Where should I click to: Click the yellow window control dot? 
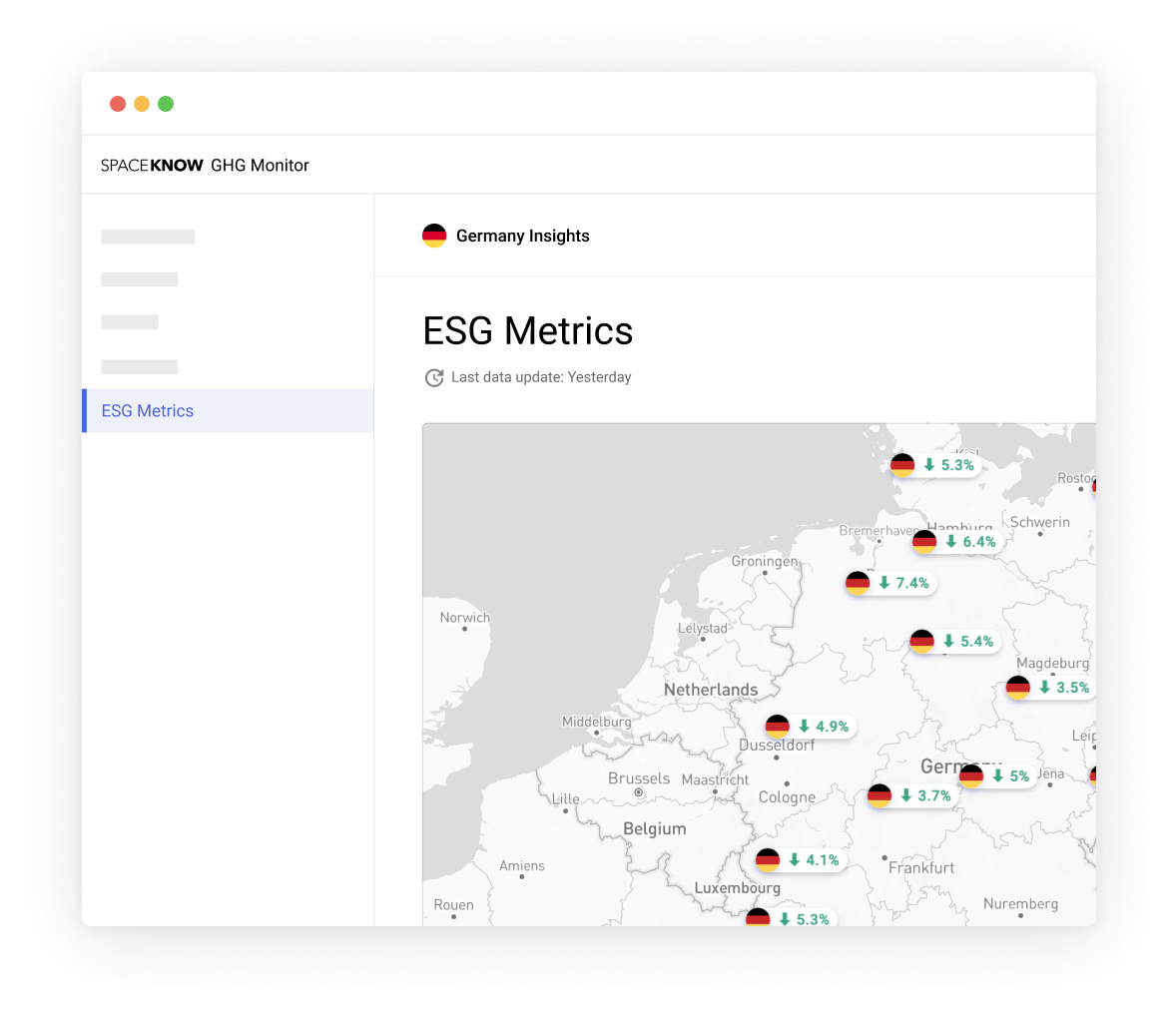point(142,103)
